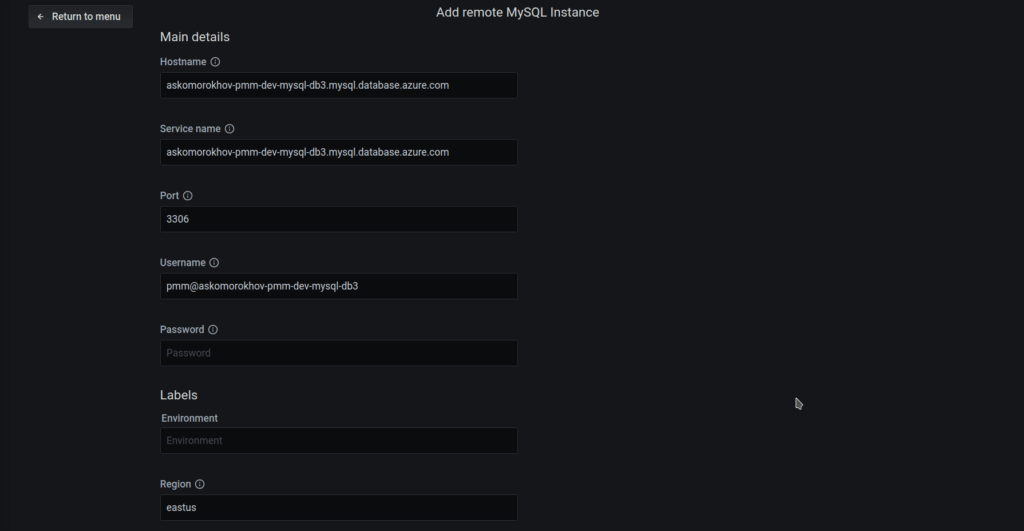Click the Hostname info icon

(215, 62)
